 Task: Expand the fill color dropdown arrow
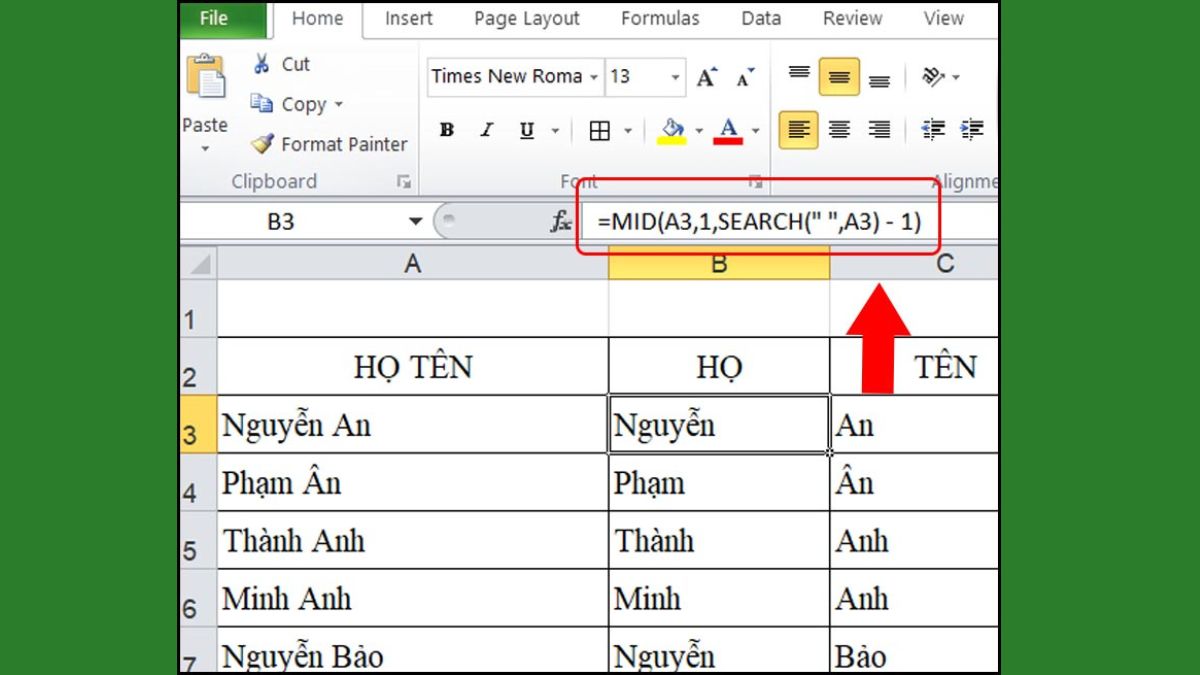point(698,130)
